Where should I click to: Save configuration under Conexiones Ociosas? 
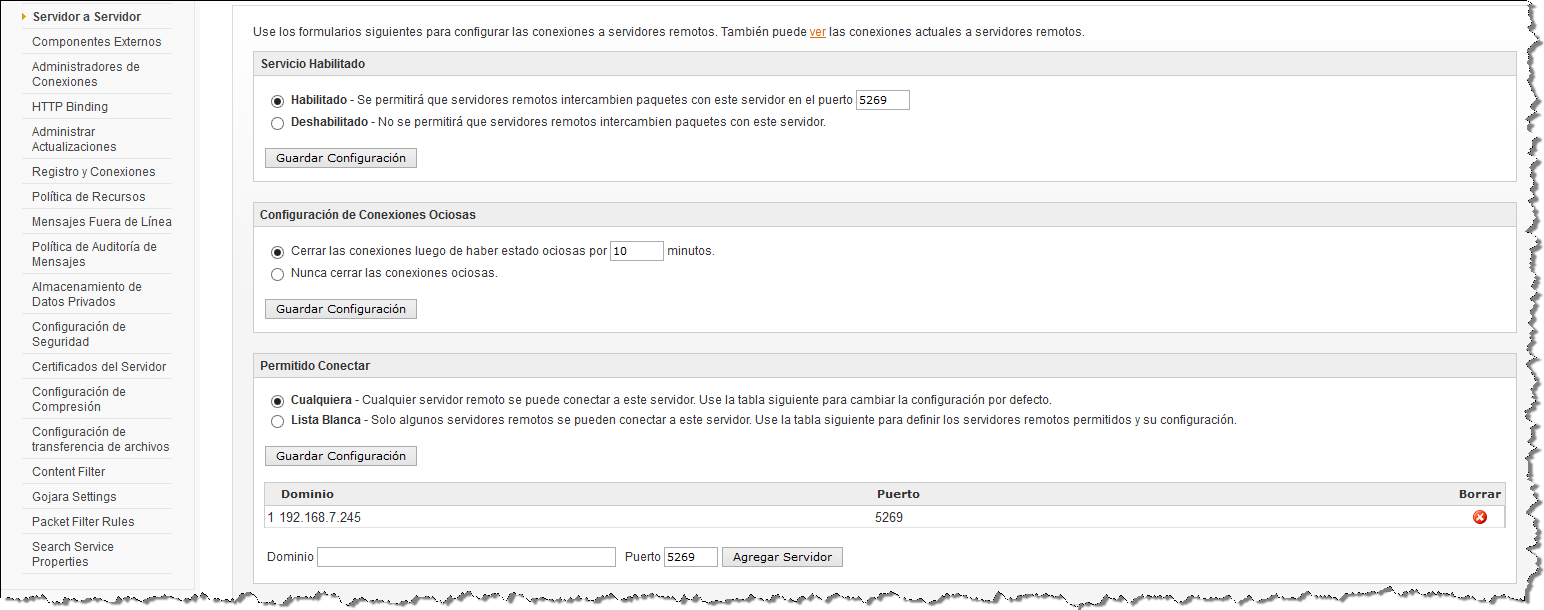click(341, 309)
